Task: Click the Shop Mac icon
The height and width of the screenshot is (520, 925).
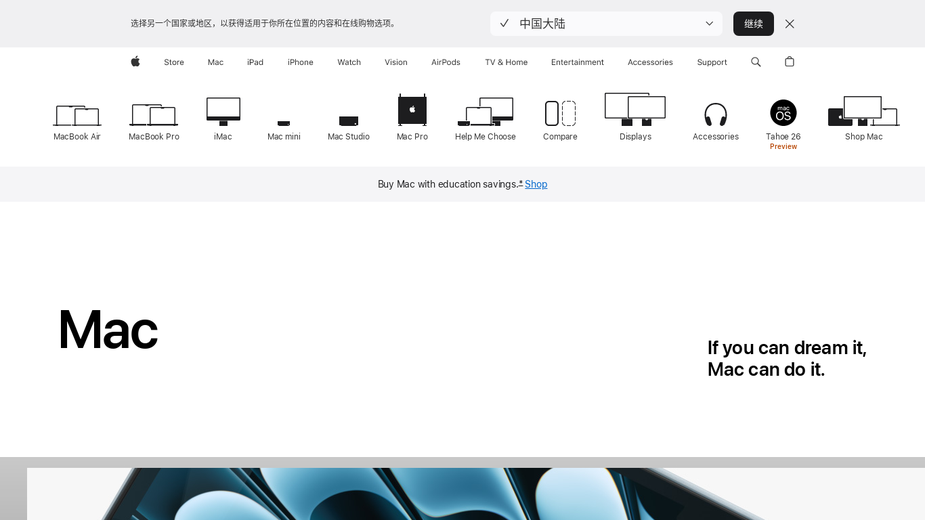Action: (864, 111)
